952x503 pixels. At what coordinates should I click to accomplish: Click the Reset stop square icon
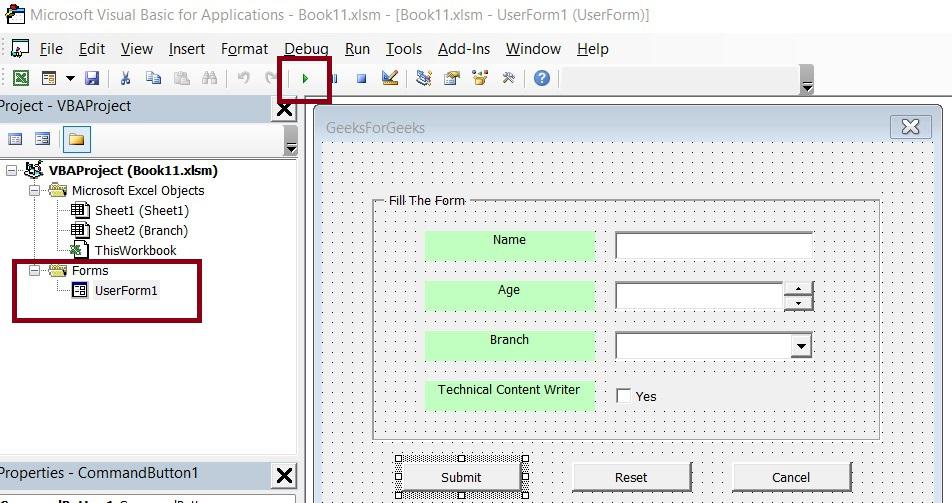361,78
